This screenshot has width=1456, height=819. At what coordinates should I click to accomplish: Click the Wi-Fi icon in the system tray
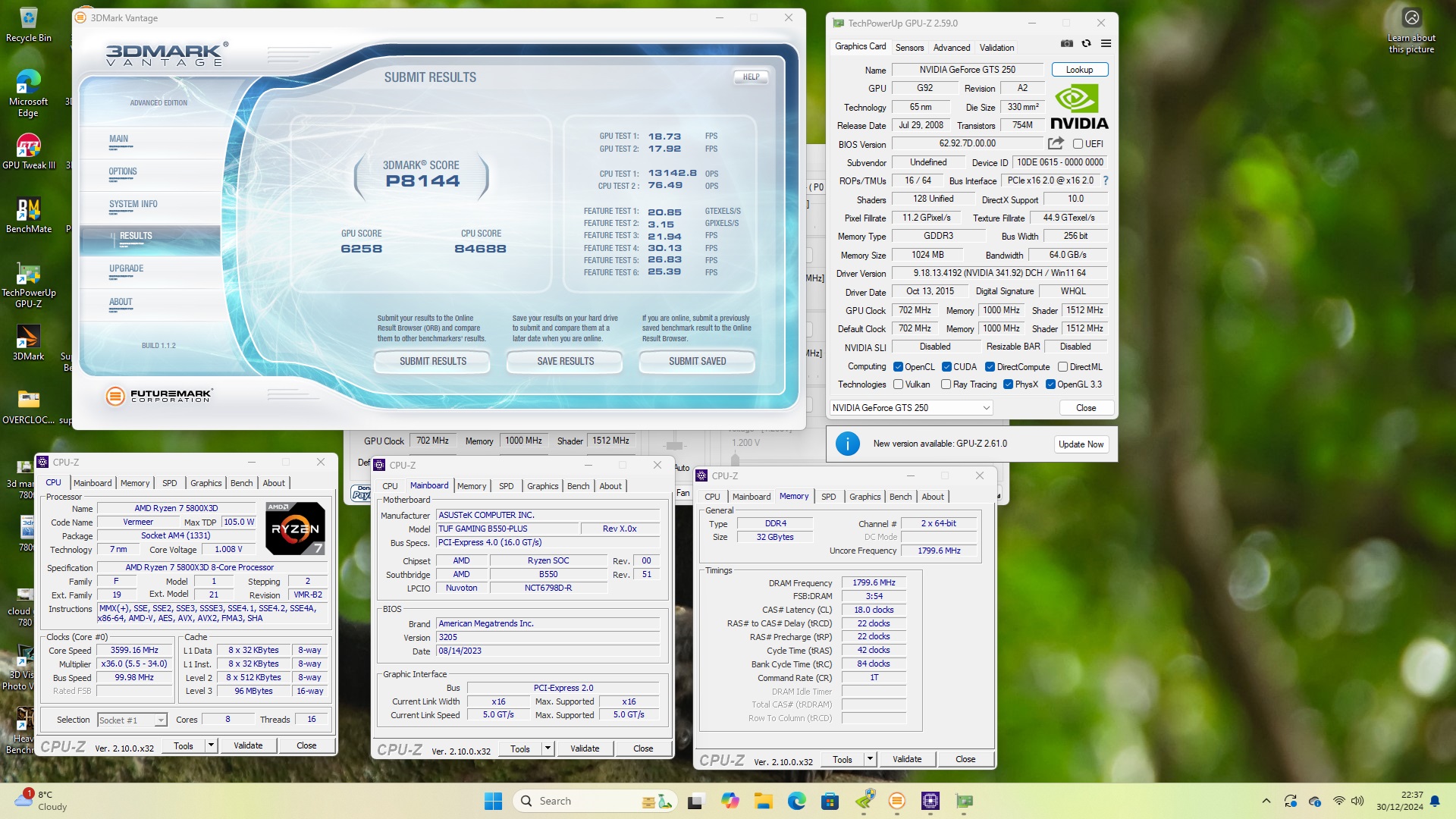[1339, 801]
